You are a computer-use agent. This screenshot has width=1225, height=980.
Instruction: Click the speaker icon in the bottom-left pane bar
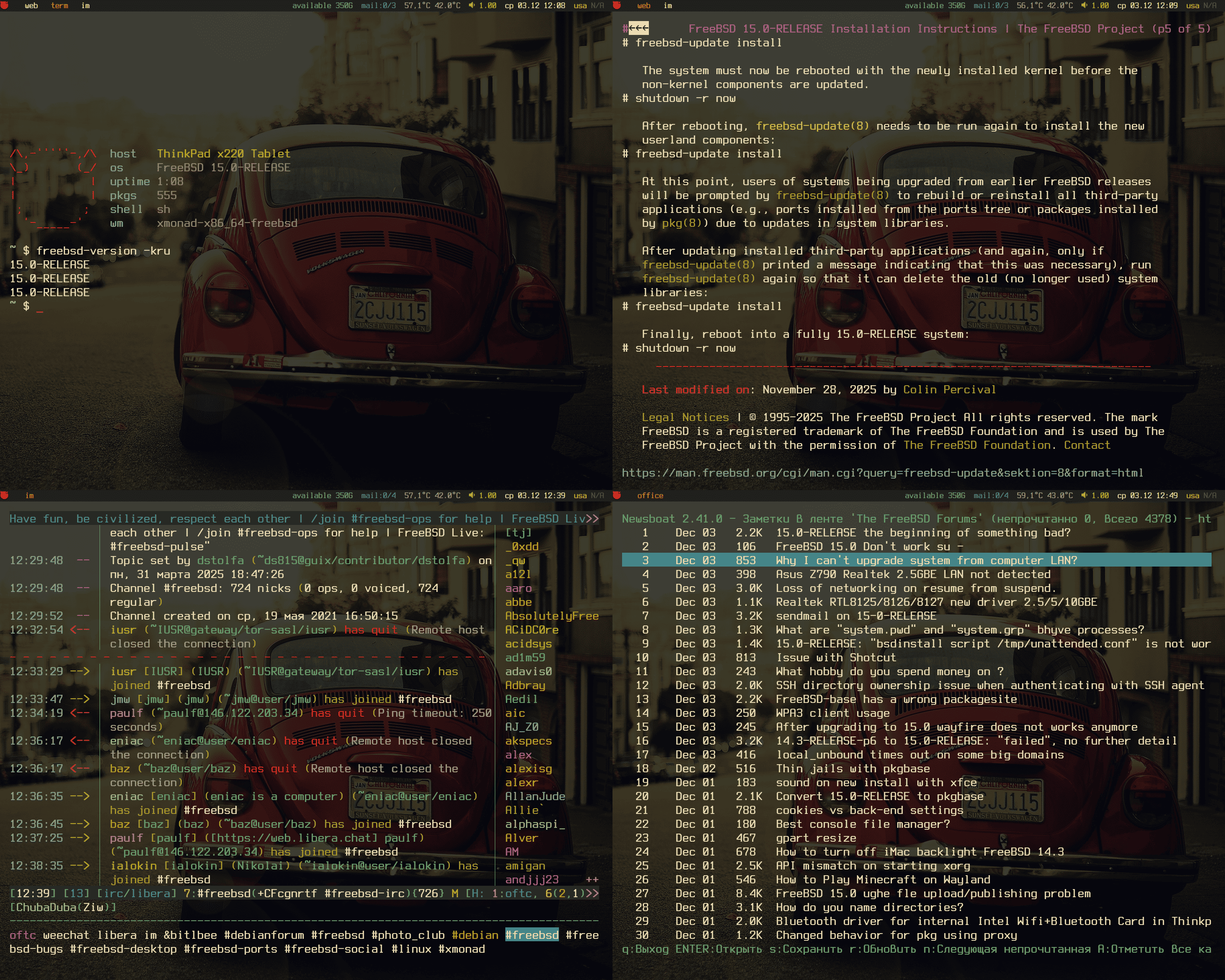472,495
